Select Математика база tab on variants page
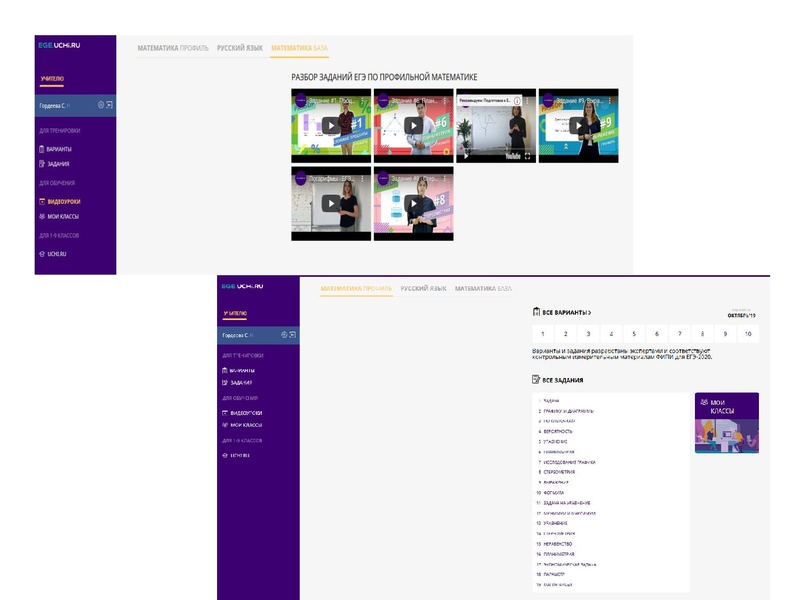 [x=483, y=289]
